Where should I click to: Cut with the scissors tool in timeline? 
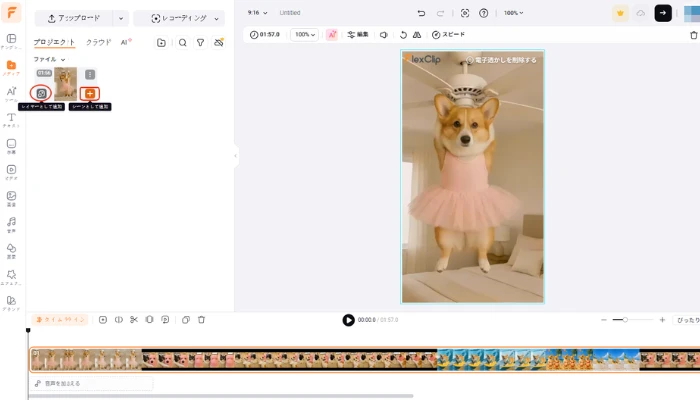pyautogui.click(x=134, y=320)
